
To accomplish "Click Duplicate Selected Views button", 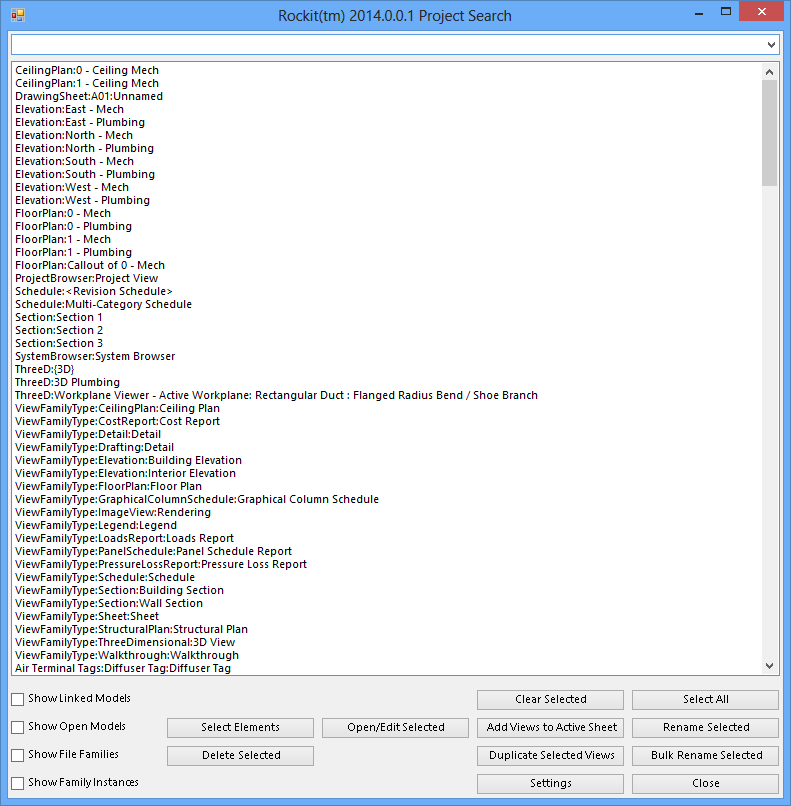I will click(x=550, y=756).
